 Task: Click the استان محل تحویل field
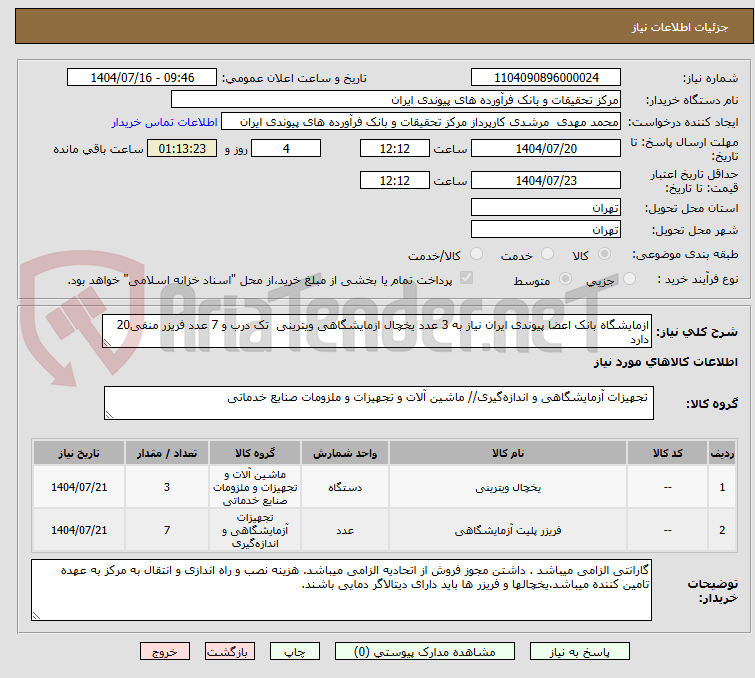click(546, 207)
